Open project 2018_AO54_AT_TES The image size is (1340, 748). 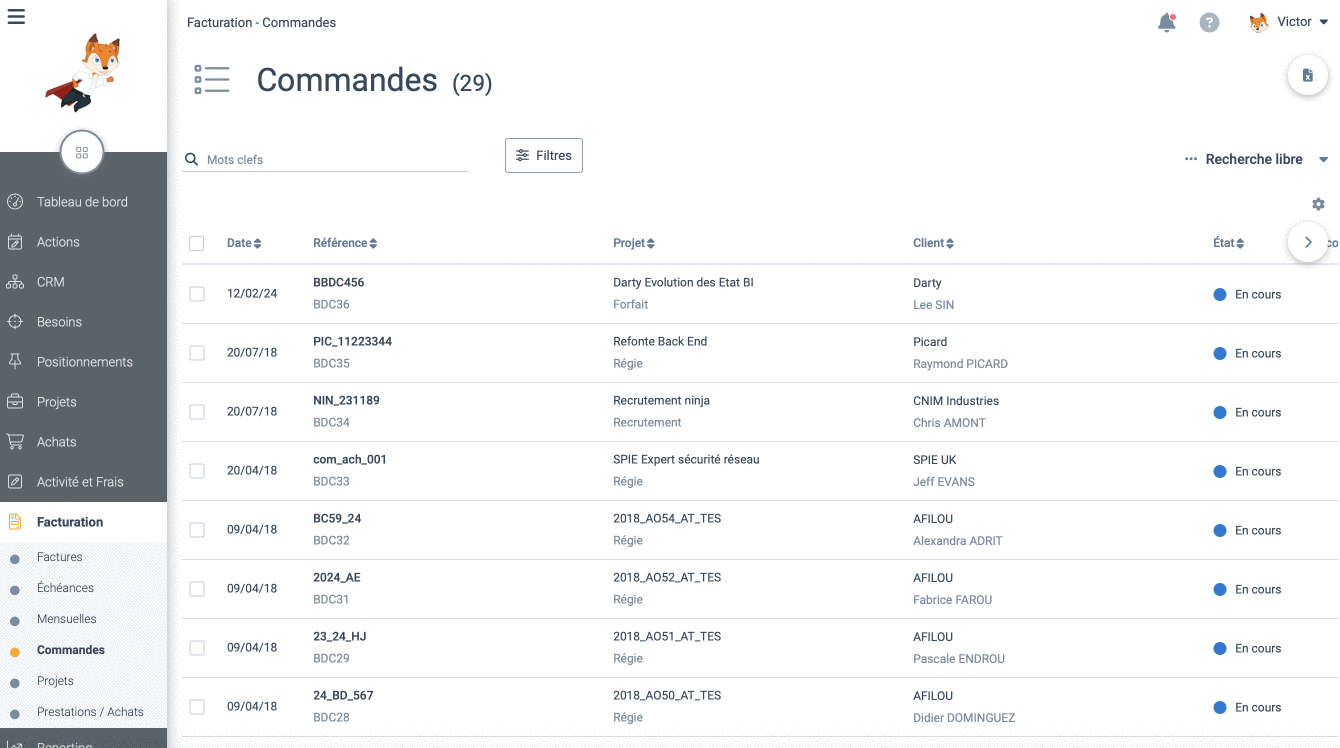pos(667,519)
